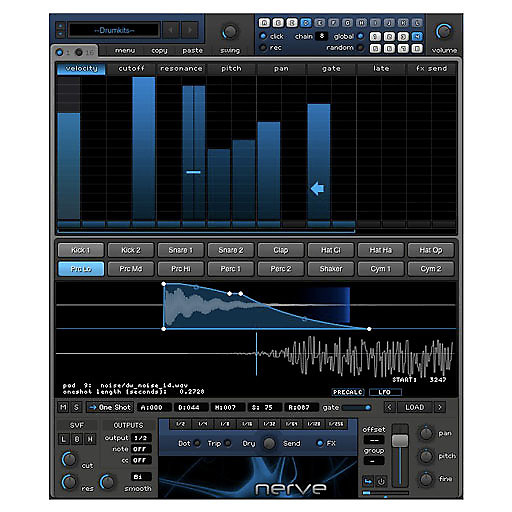512x512 pixels.
Task: Click the 1/16 delay time cell
Action: [247, 424]
